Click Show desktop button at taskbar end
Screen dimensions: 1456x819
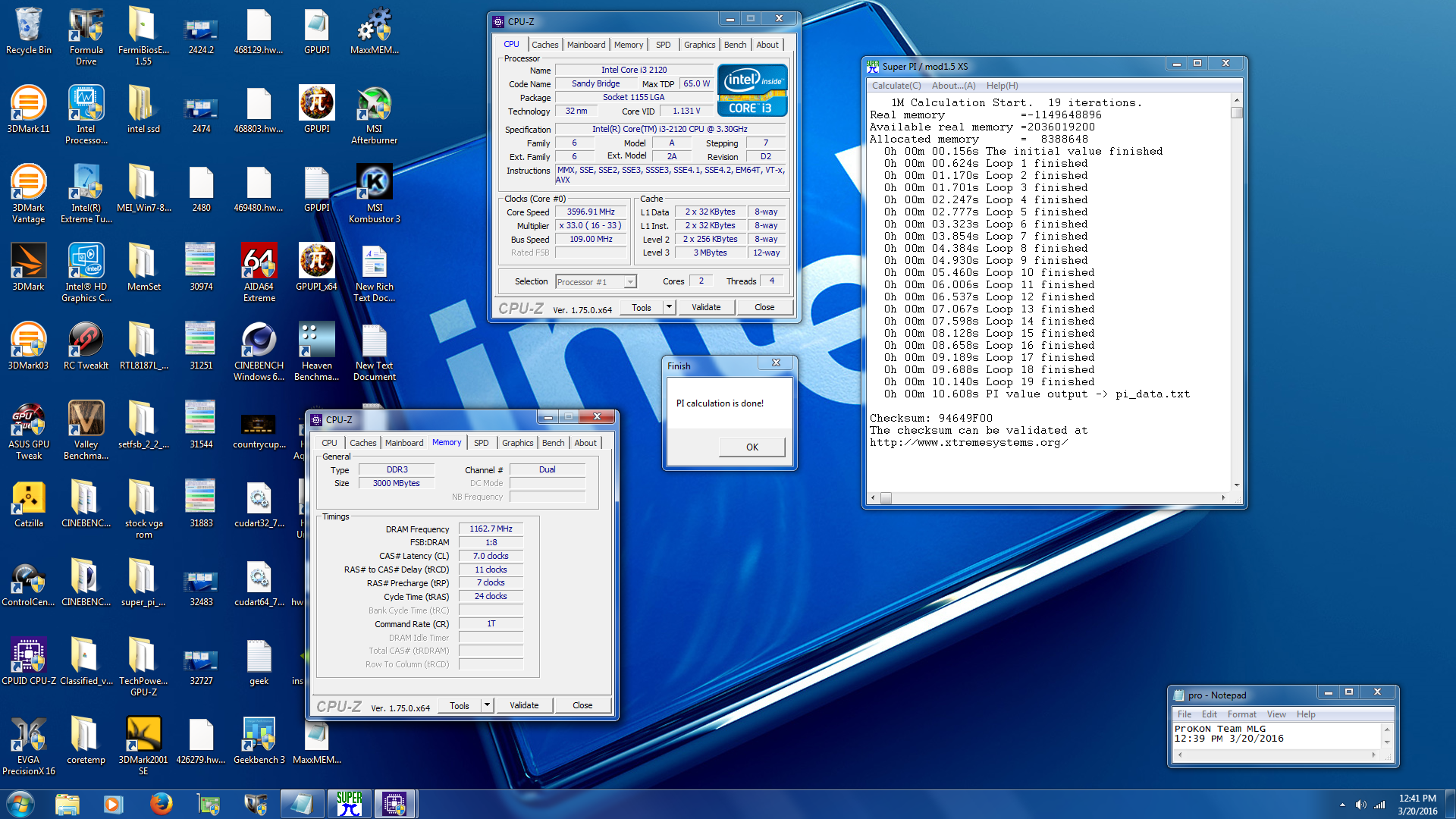(1451, 804)
